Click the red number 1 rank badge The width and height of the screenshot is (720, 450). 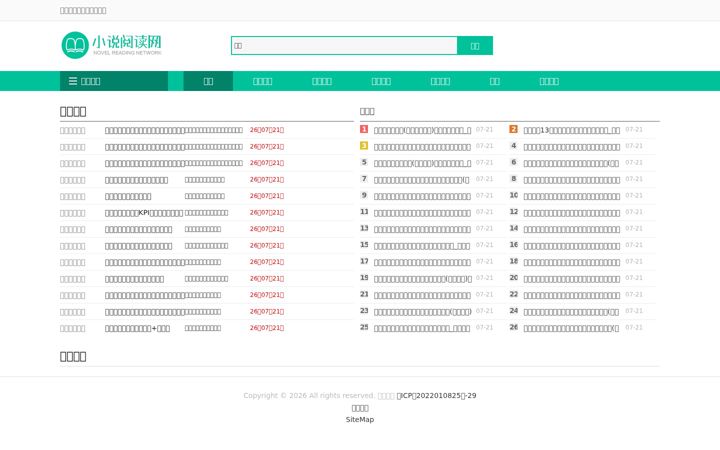coord(364,129)
